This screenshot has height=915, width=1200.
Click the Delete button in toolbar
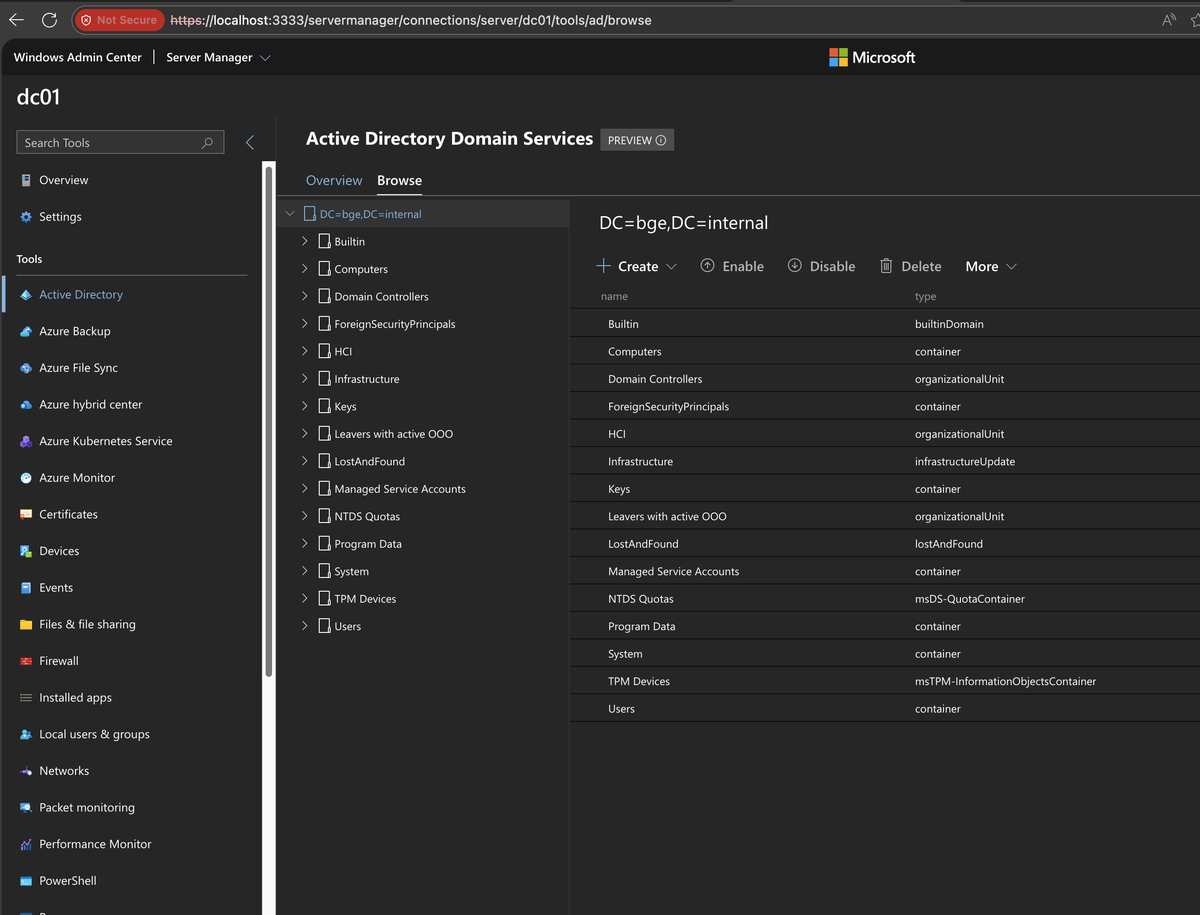(911, 267)
